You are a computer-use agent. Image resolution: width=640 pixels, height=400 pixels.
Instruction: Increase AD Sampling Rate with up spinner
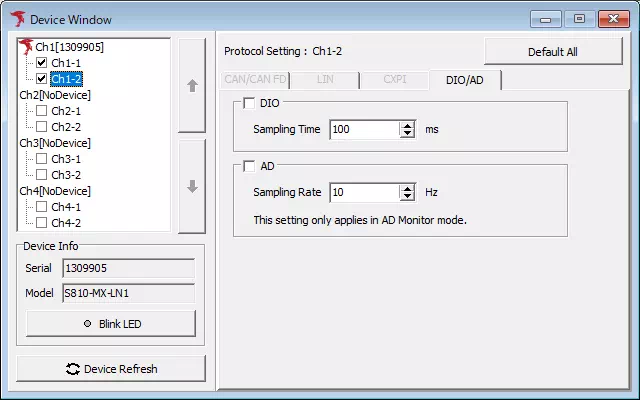(407, 188)
